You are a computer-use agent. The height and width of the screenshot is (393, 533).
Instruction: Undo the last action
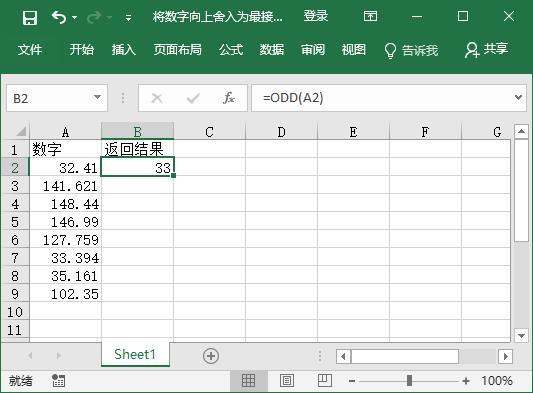coord(58,17)
